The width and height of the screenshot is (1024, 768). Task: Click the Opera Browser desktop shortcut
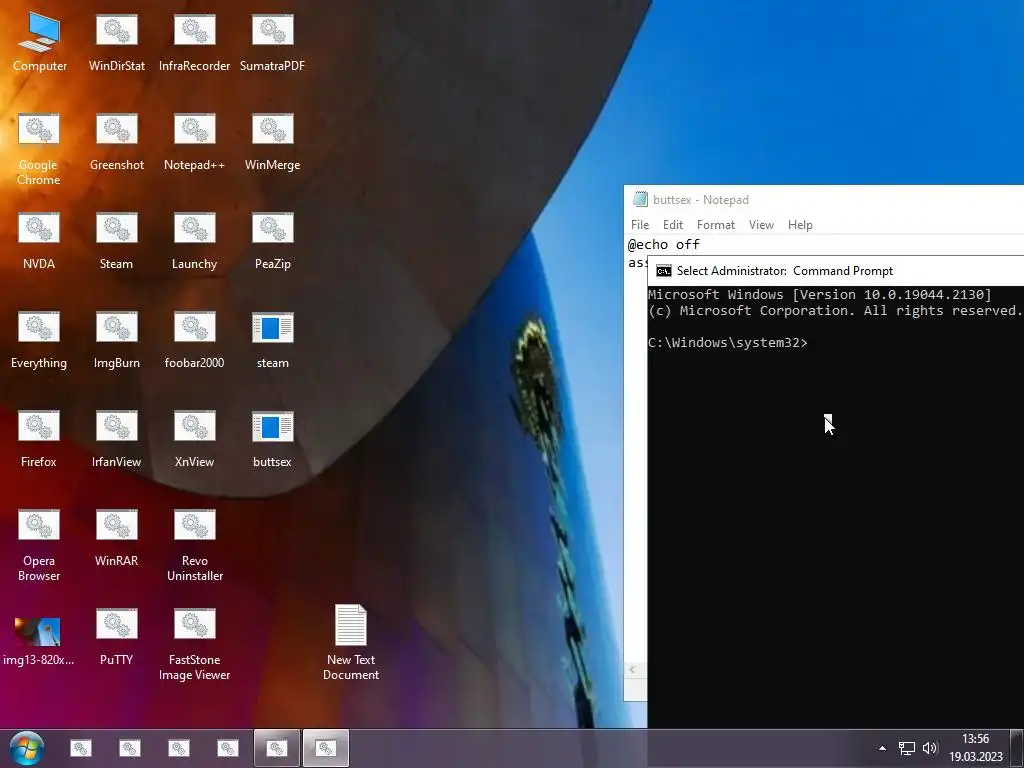(x=39, y=545)
